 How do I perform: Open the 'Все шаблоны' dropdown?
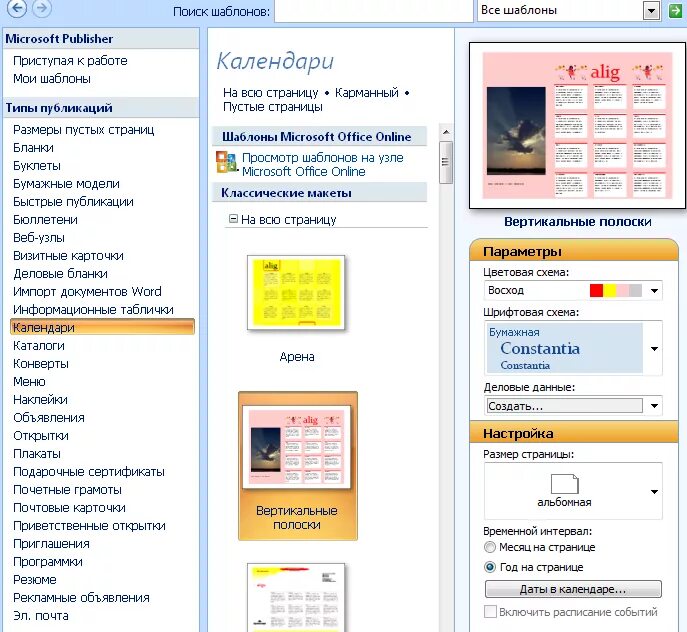pyautogui.click(x=652, y=11)
